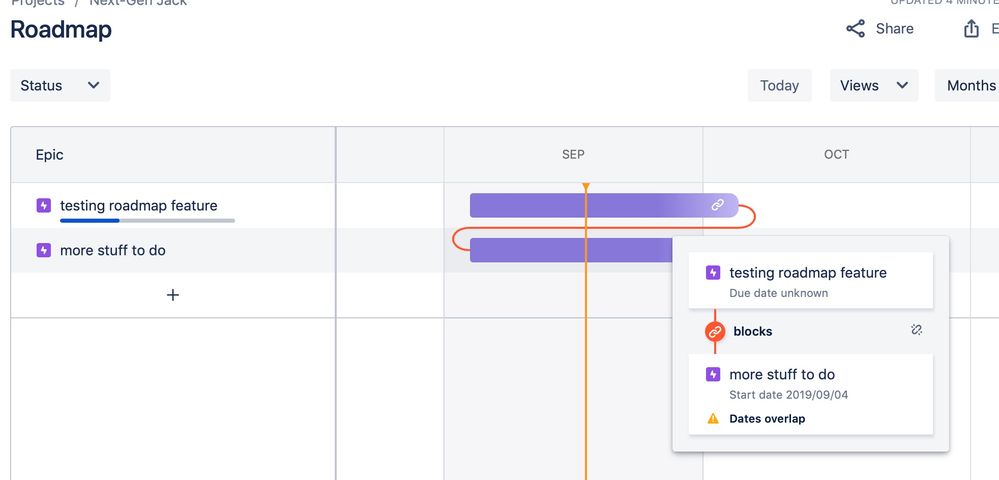Select the testing roadmap feature epic row
Image resolution: width=999 pixels, height=480 pixels.
(173, 205)
